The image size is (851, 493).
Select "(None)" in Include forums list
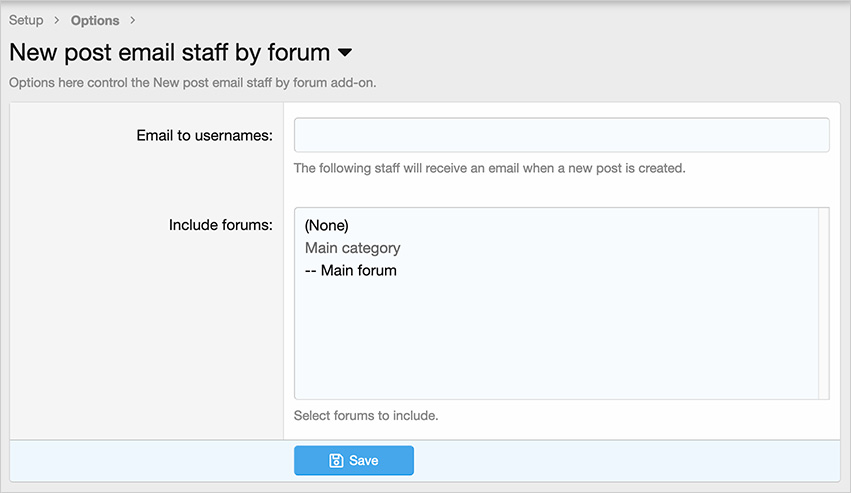pyautogui.click(x=327, y=225)
